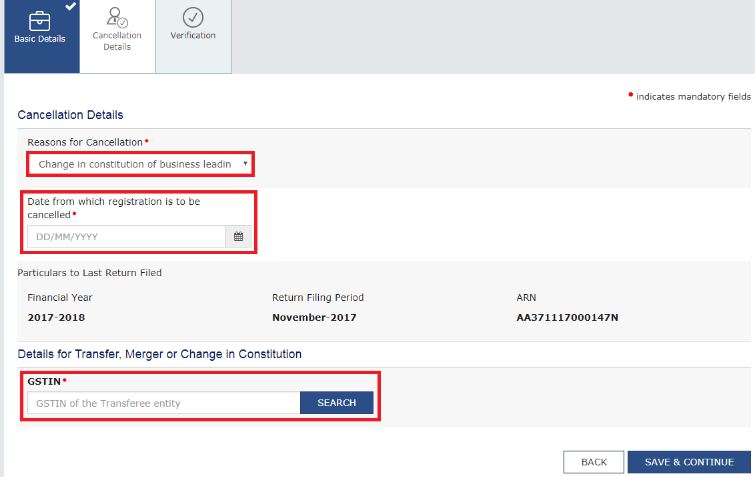Expand the Reasons for Cancellation select box
This screenshot has width=755, height=477.
tap(138, 163)
